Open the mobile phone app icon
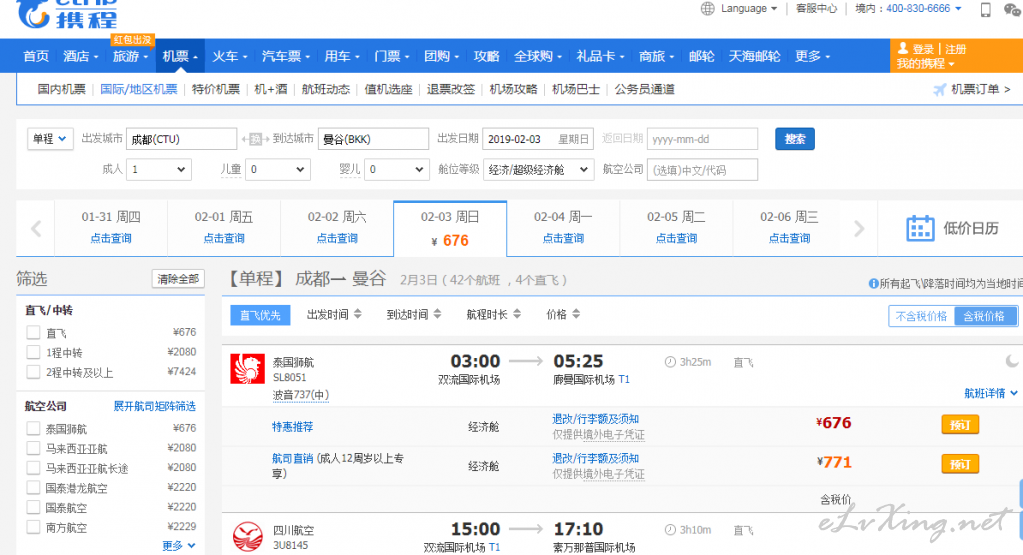The height and width of the screenshot is (555, 1023). pos(986,9)
